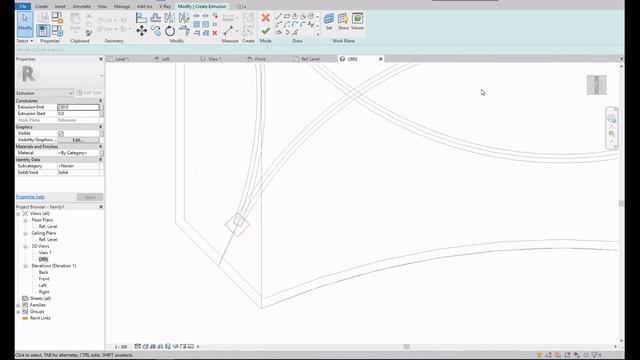Image resolution: width=640 pixels, height=360 pixels.
Task: Click the horizontal scrollbar thumb below the canvas
Action: [x=406, y=347]
